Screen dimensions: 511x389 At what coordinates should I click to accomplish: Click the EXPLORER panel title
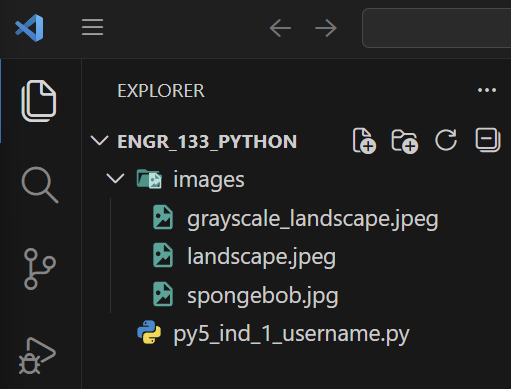(161, 91)
